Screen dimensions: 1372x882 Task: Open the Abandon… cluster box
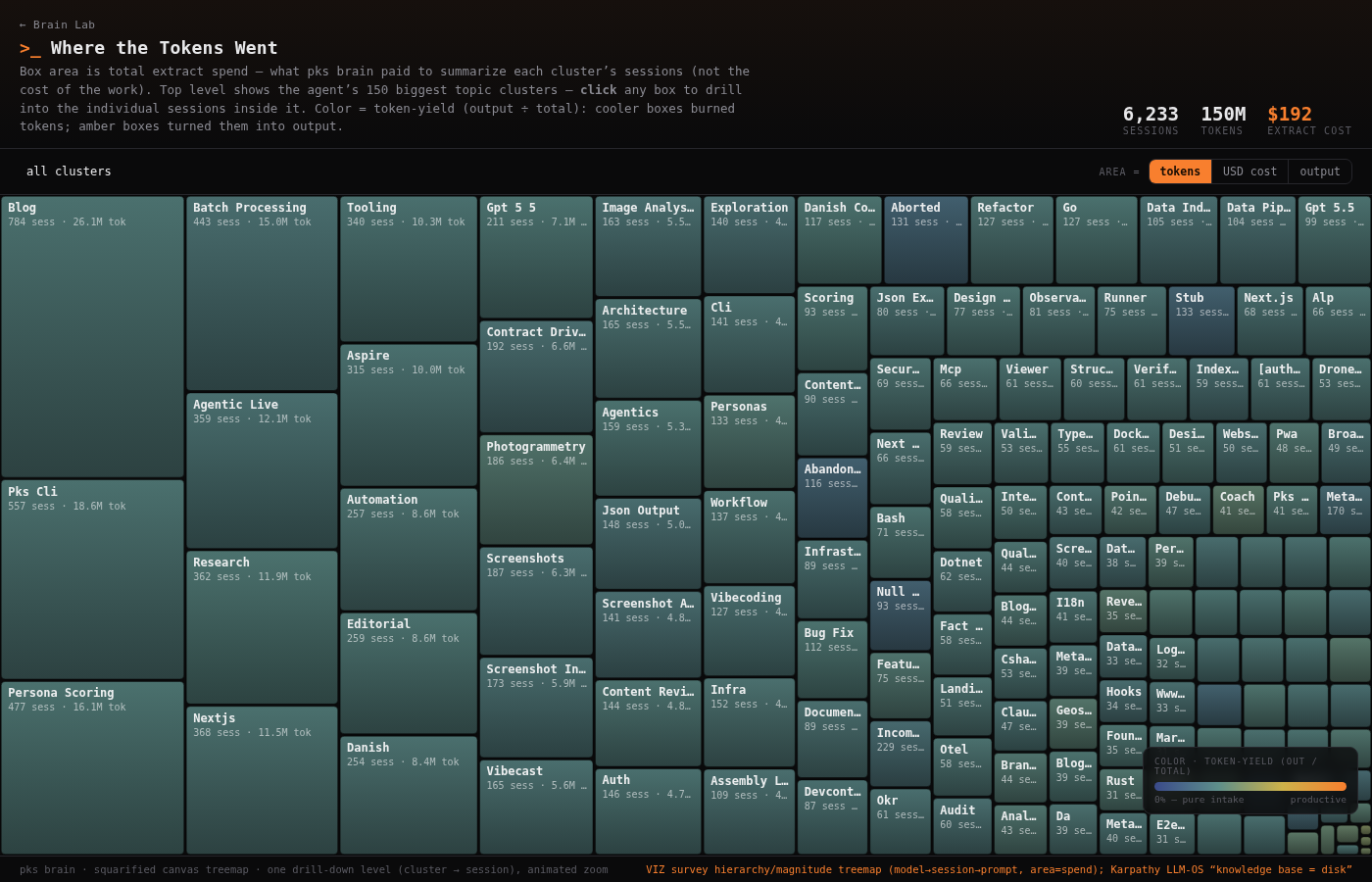tap(832, 498)
